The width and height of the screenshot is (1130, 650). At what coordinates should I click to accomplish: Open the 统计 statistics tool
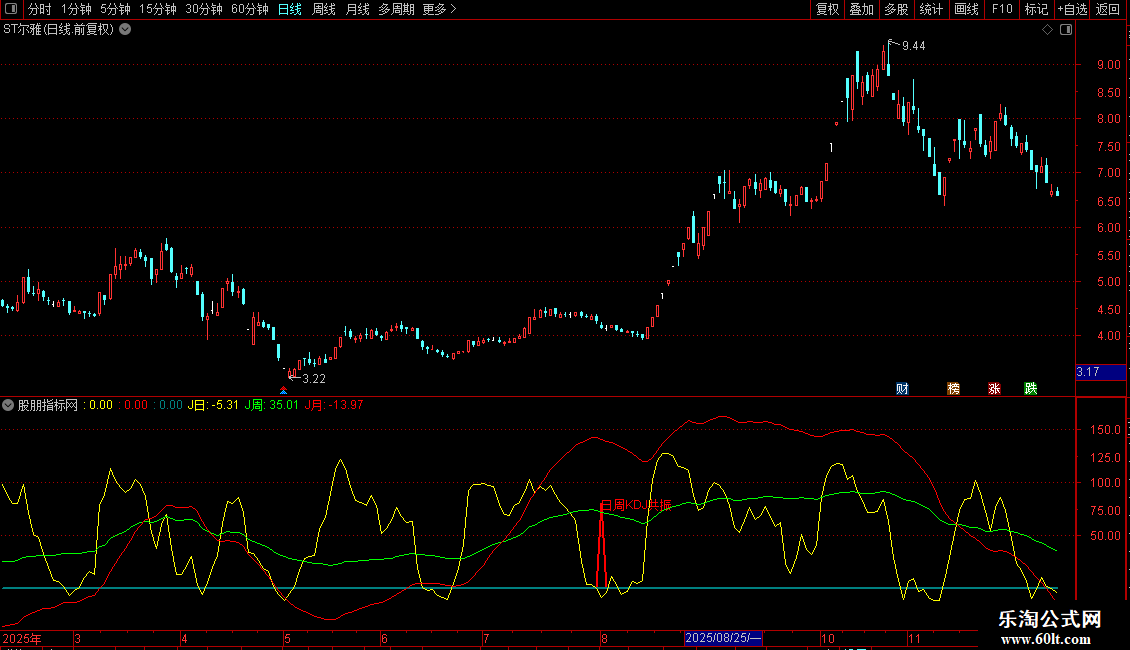[931, 9]
